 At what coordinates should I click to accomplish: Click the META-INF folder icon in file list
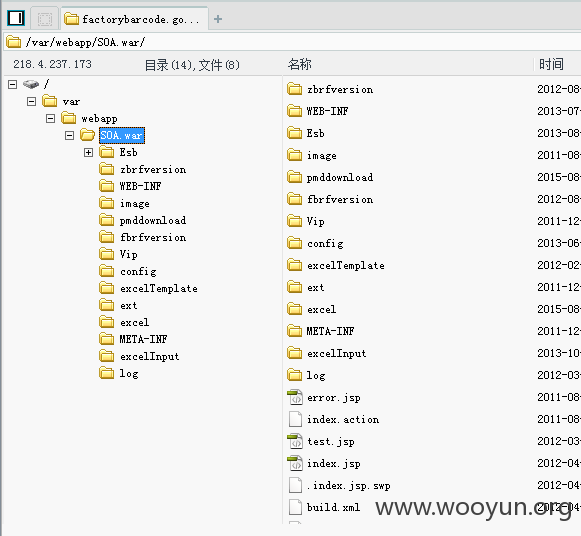pyautogui.click(x=295, y=331)
